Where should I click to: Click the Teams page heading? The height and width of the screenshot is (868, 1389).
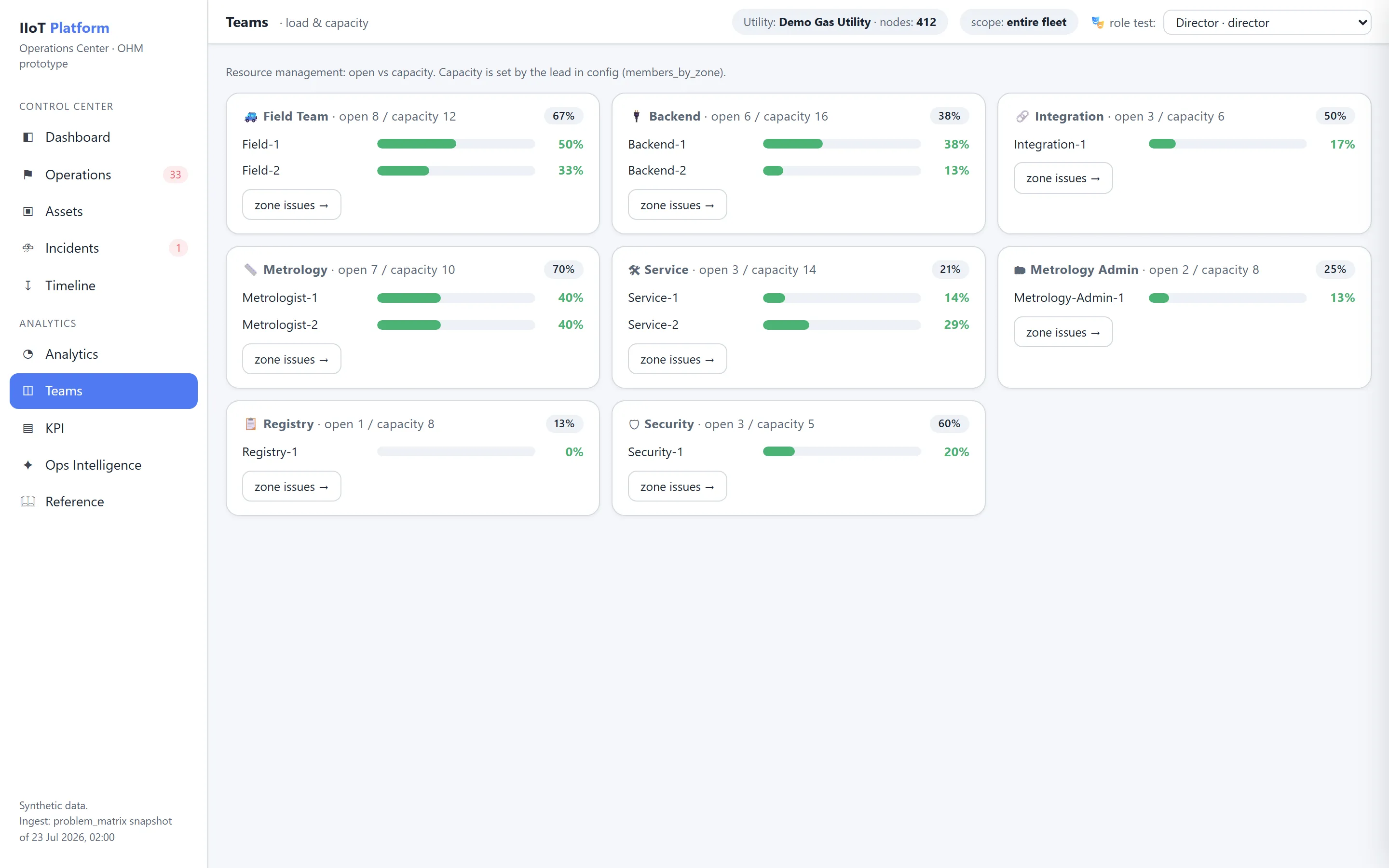pos(247,22)
